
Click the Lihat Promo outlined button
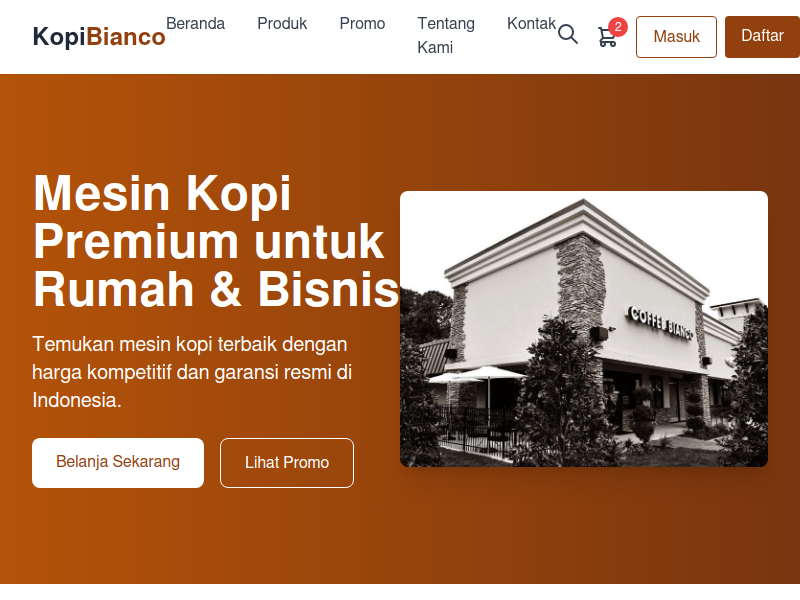click(287, 463)
